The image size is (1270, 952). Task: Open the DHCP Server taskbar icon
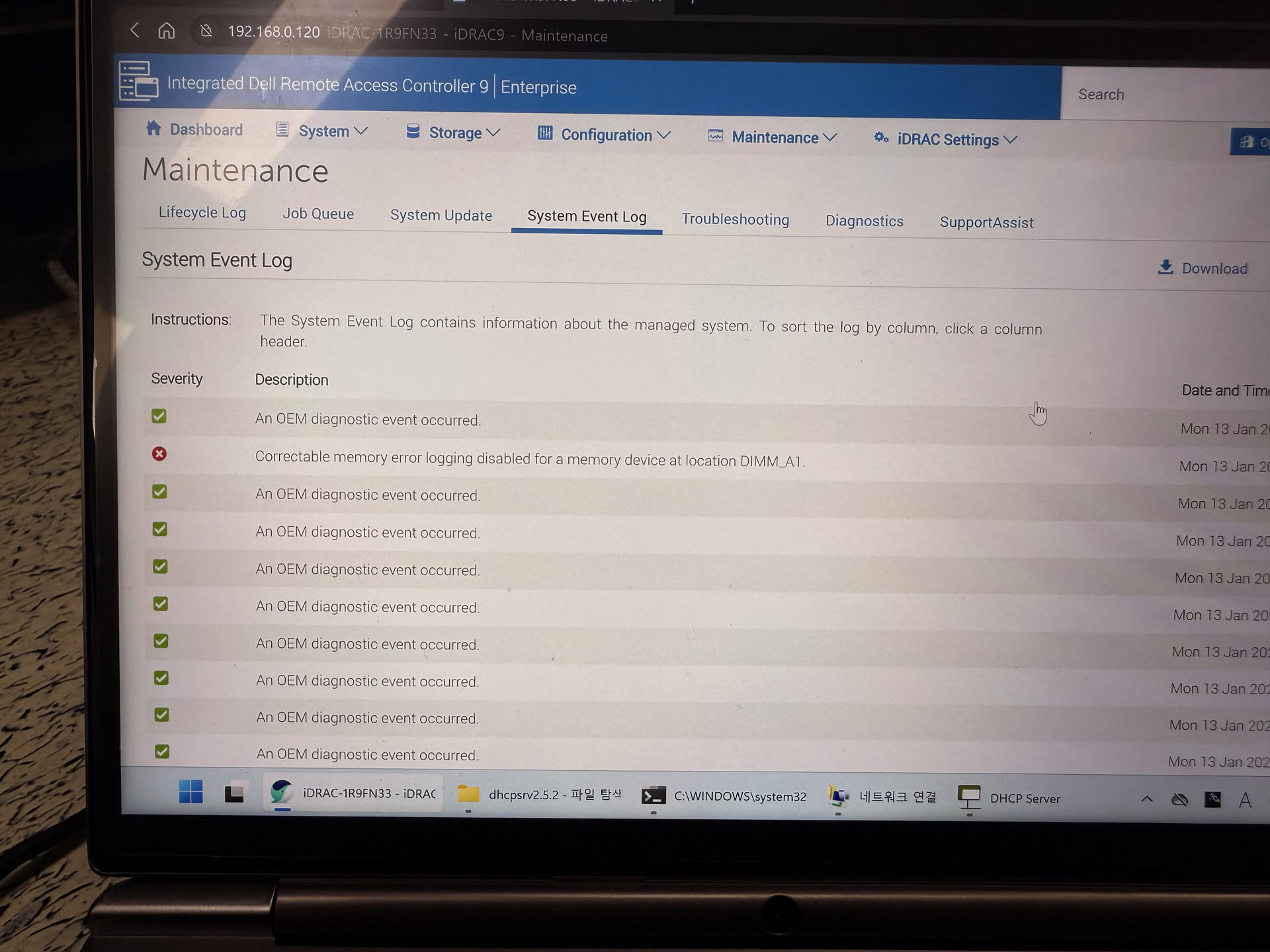969,797
